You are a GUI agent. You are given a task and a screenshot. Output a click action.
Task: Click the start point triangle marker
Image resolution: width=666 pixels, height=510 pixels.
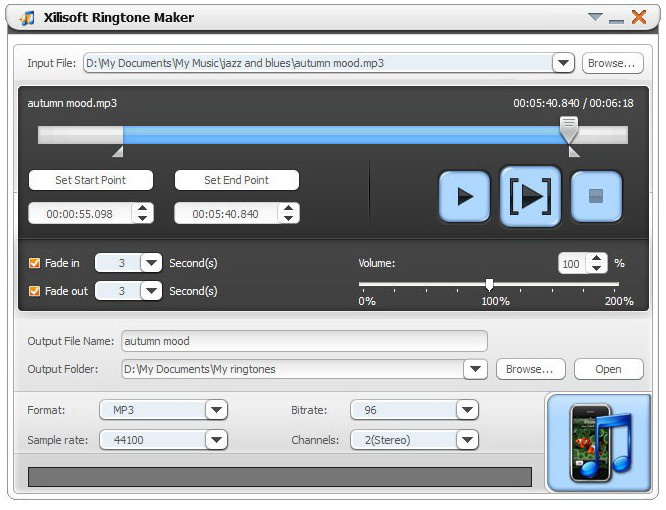coord(118,152)
